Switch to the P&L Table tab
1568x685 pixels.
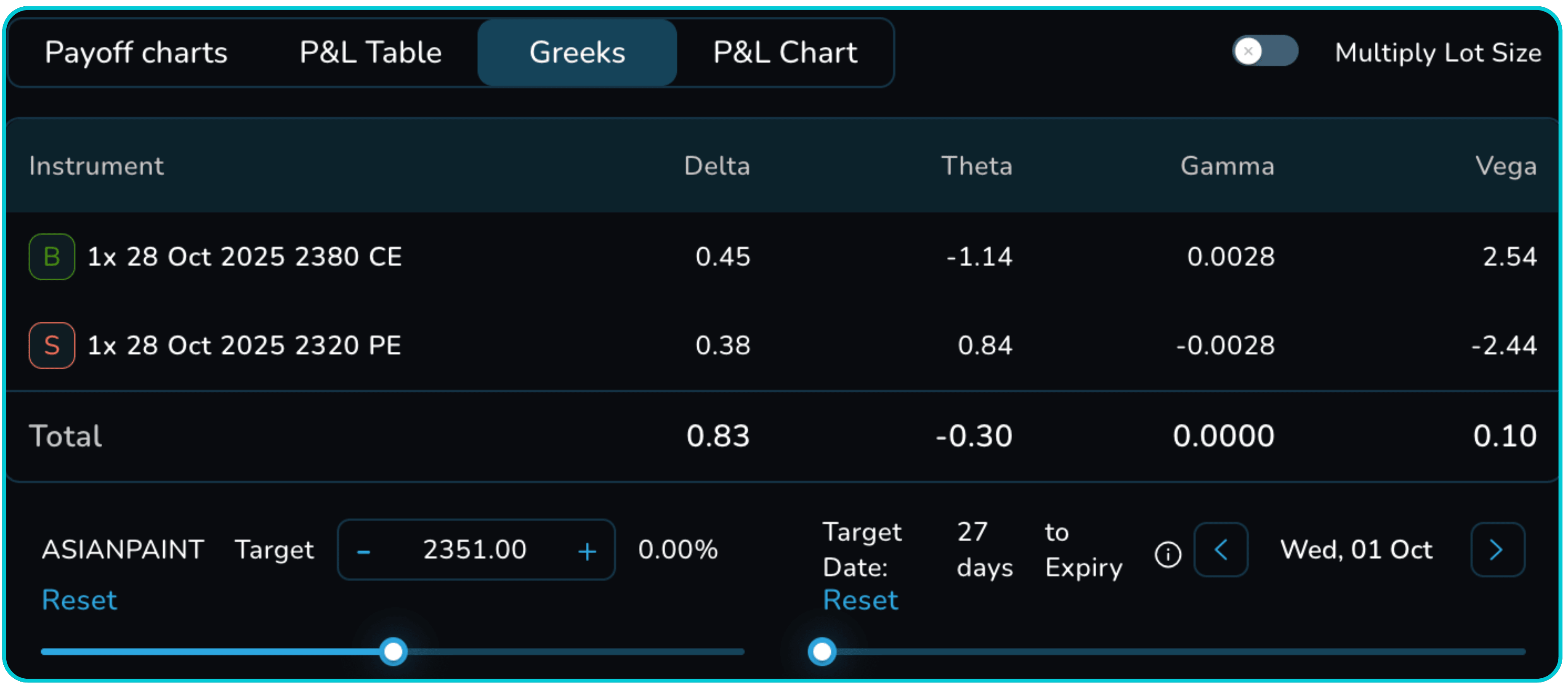tap(370, 52)
